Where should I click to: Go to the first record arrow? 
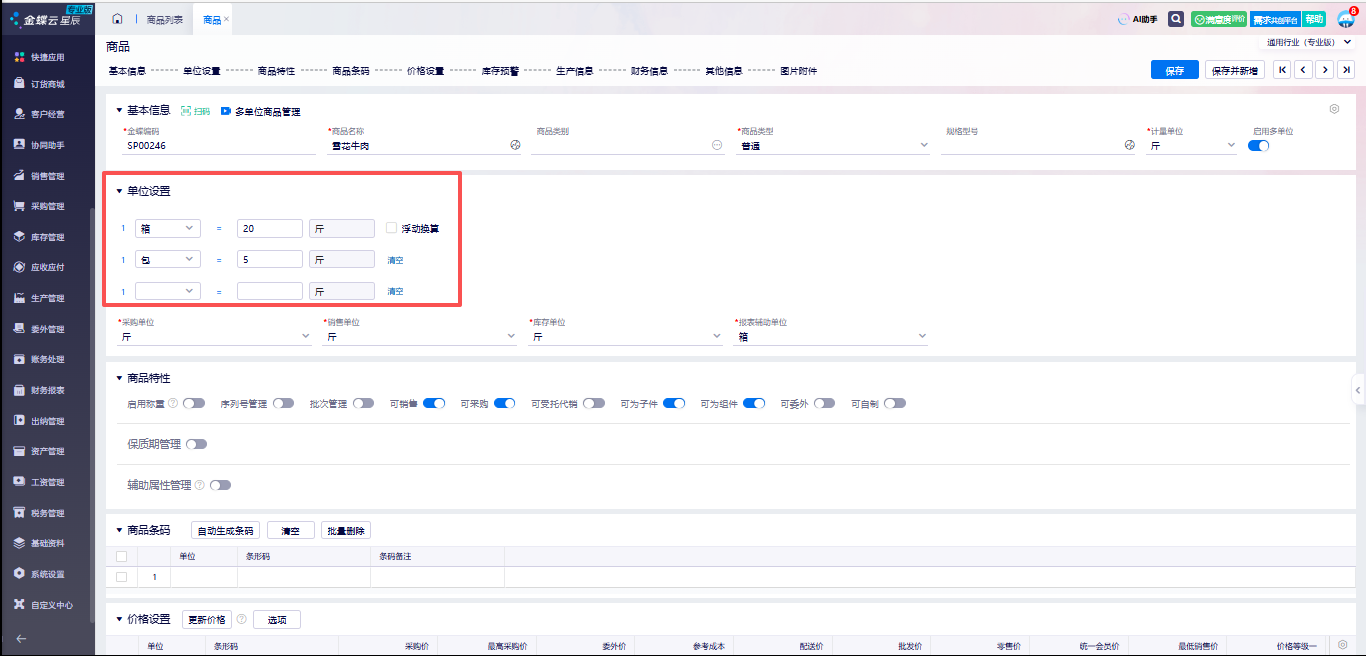pyautogui.click(x=1281, y=70)
